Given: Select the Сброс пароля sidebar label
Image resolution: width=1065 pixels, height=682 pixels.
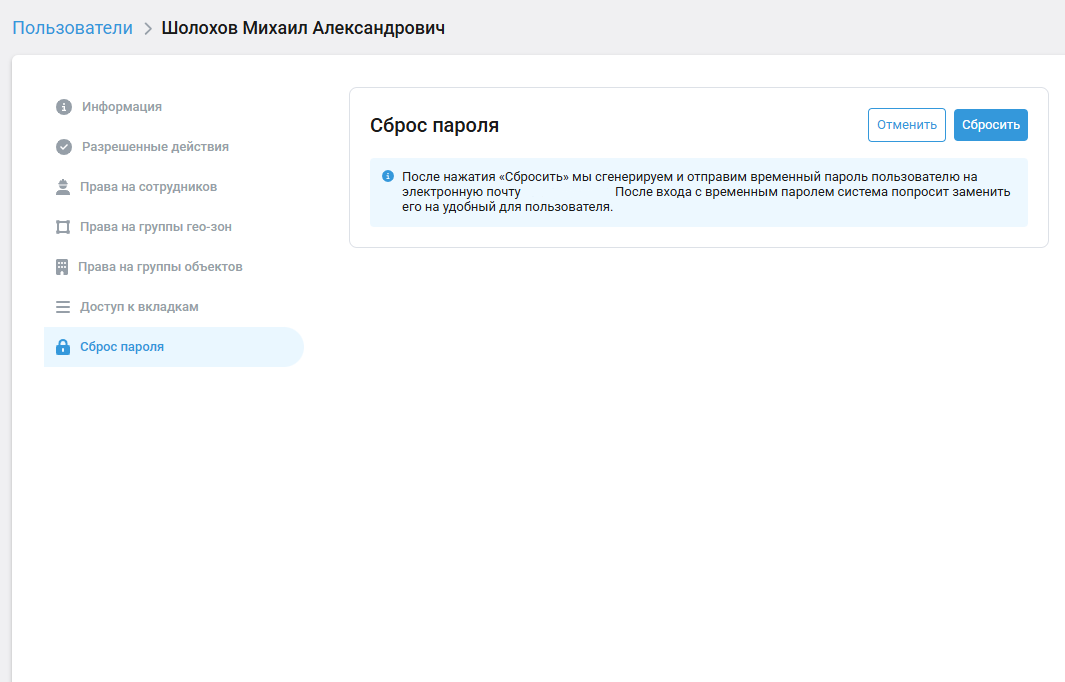Looking at the screenshot, I should click(122, 347).
